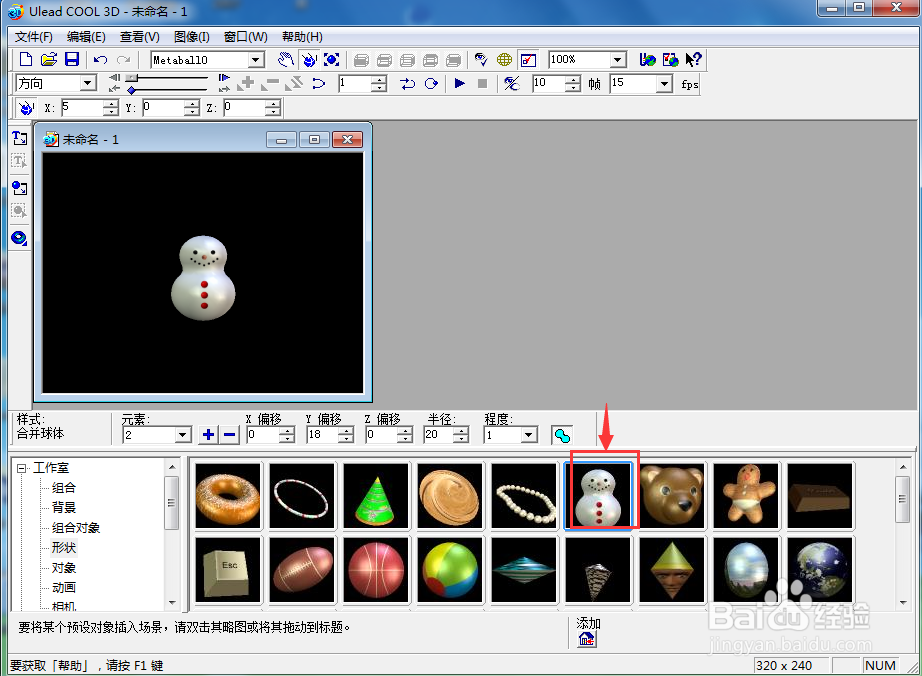Click the Insert geometric object tool
This screenshot has height=676, width=922.
coord(19,238)
